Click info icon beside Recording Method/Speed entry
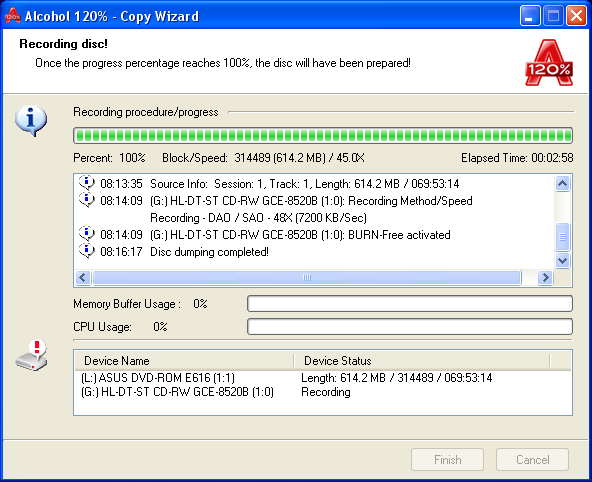Viewport: 592px width, 482px height. [86, 200]
